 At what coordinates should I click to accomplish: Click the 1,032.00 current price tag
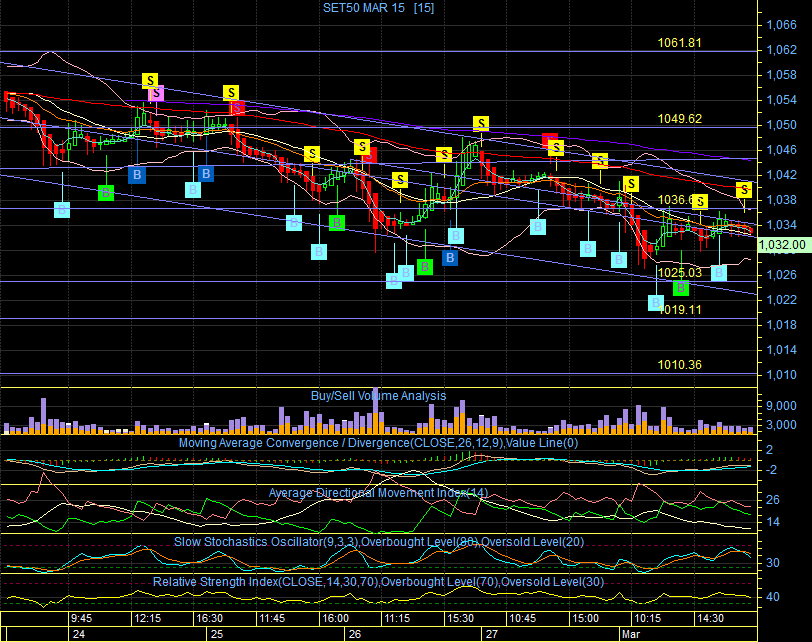pos(784,245)
